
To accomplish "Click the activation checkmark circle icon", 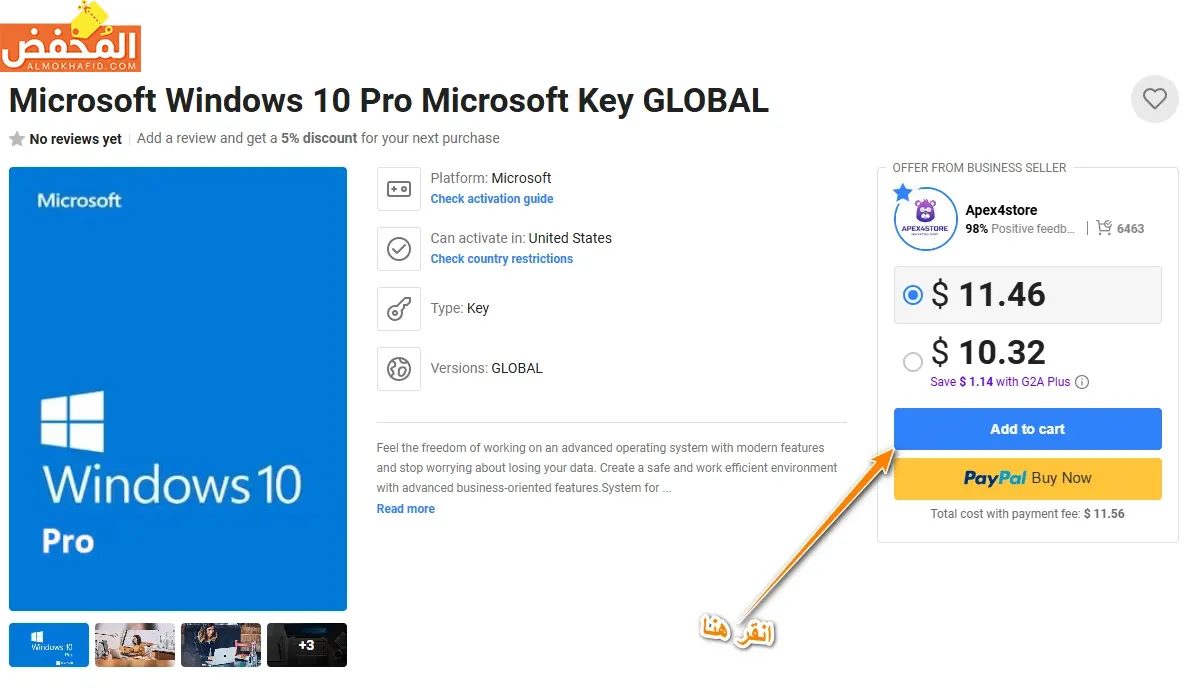I will 399,249.
